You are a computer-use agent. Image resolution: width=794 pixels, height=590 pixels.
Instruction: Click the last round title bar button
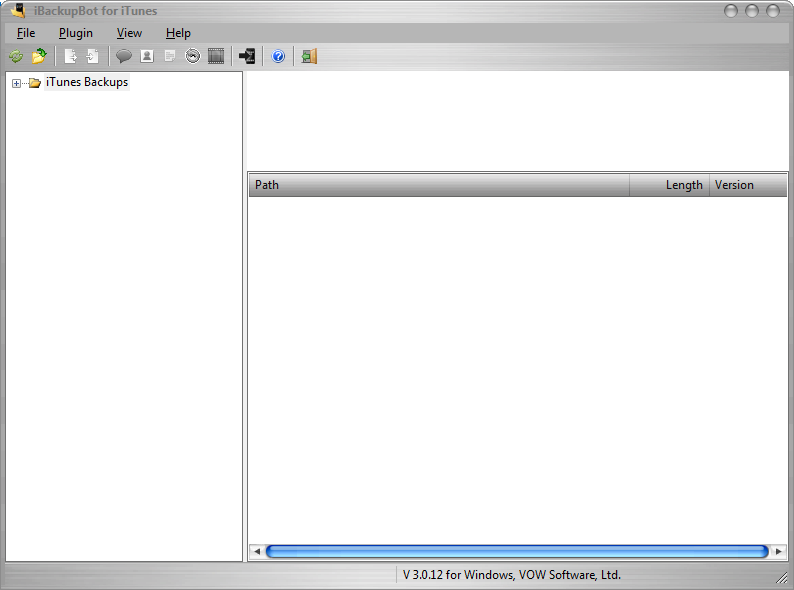tap(773, 11)
